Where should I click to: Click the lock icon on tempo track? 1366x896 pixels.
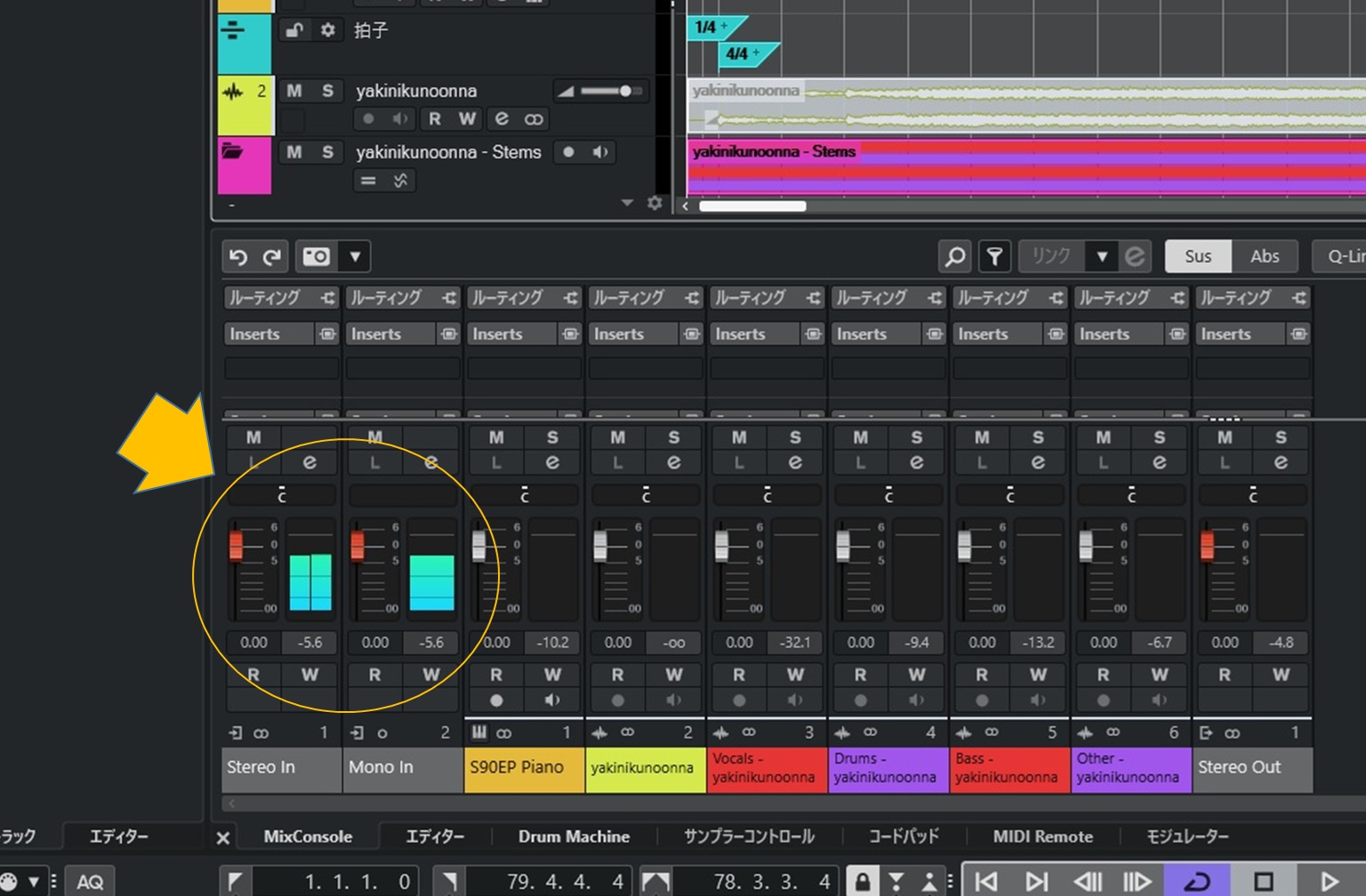click(293, 30)
